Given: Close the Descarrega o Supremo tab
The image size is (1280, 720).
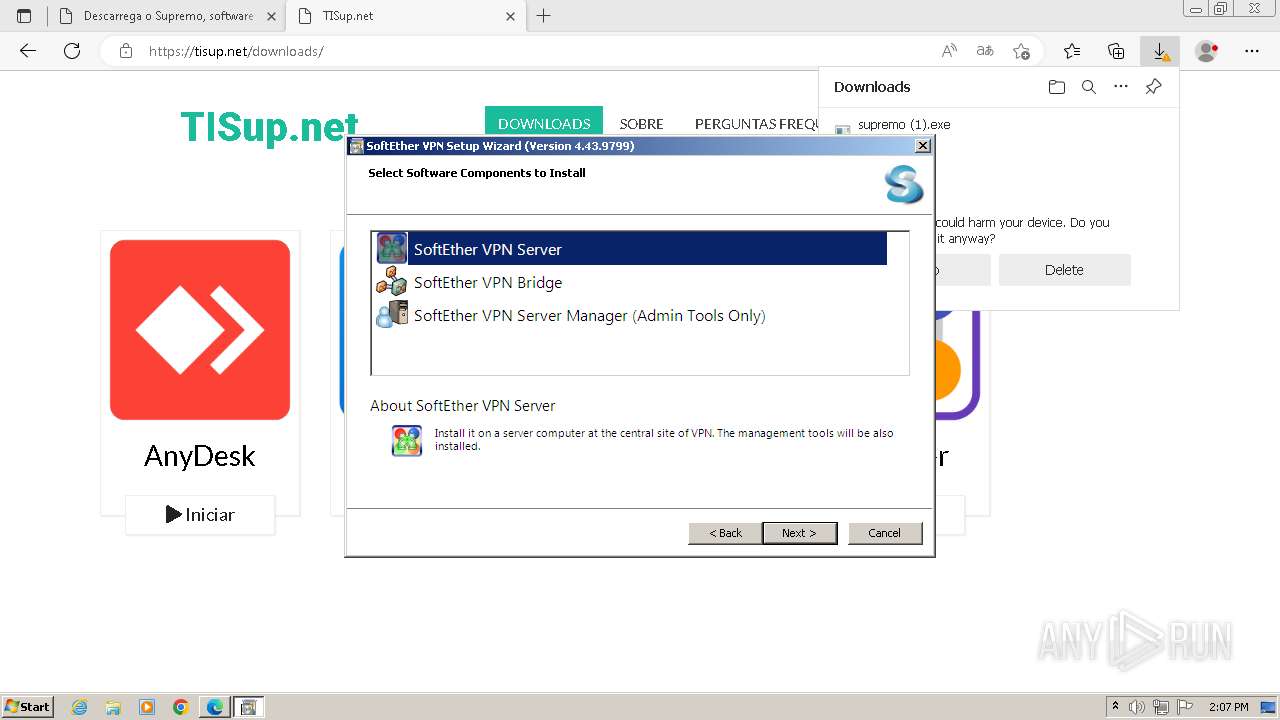Looking at the screenshot, I should tap(271, 16).
